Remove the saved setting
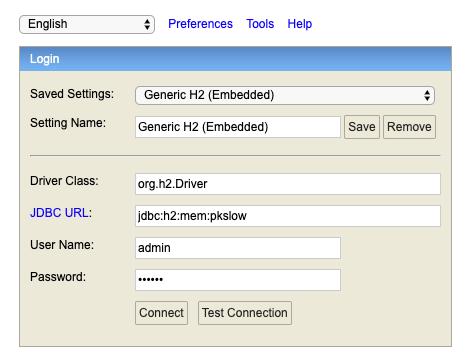The height and width of the screenshot is (363, 469). tap(409, 127)
